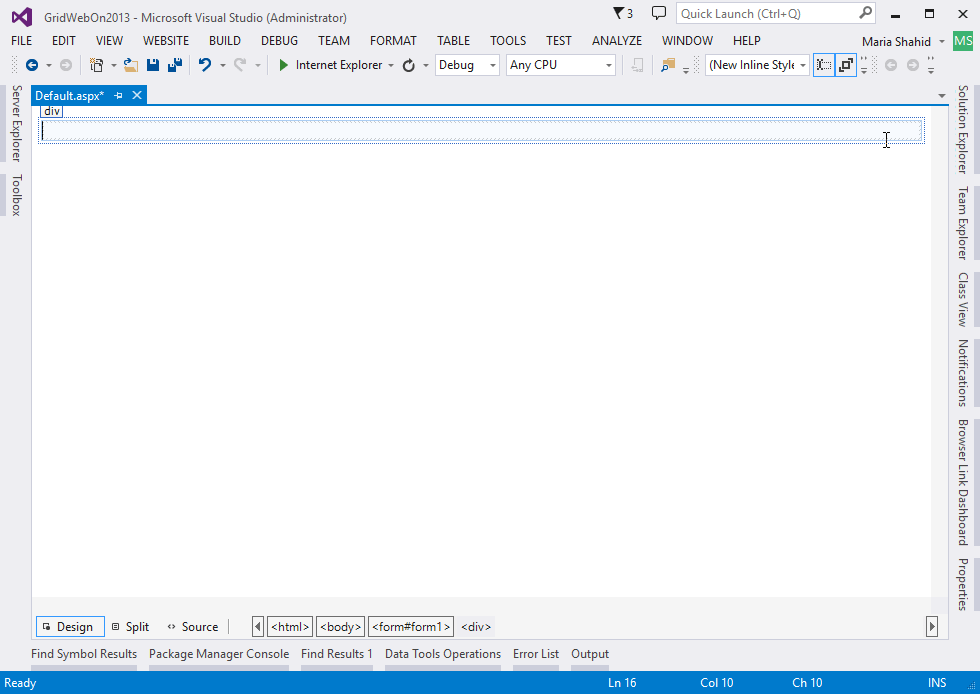Open notifications flag icon showing 3
The height and width of the screenshot is (694, 980).
click(622, 13)
